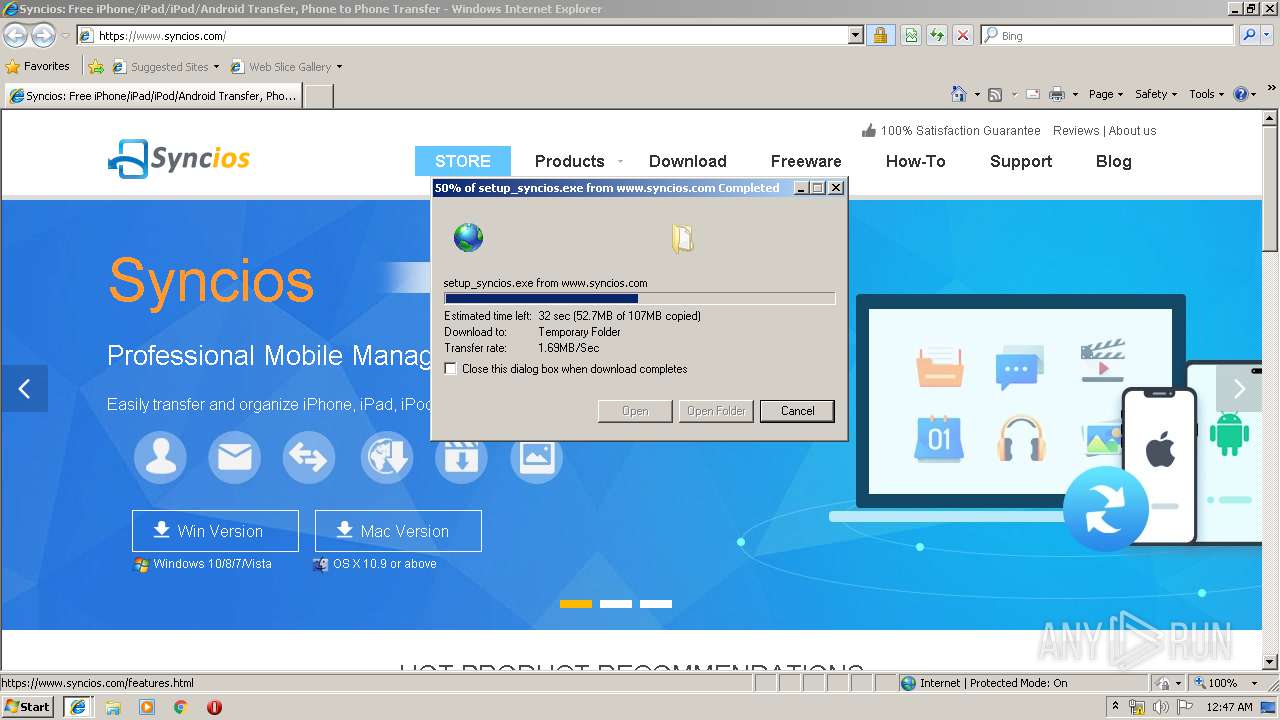Click the page vertical scrollbar down arrow

(x=1271, y=661)
